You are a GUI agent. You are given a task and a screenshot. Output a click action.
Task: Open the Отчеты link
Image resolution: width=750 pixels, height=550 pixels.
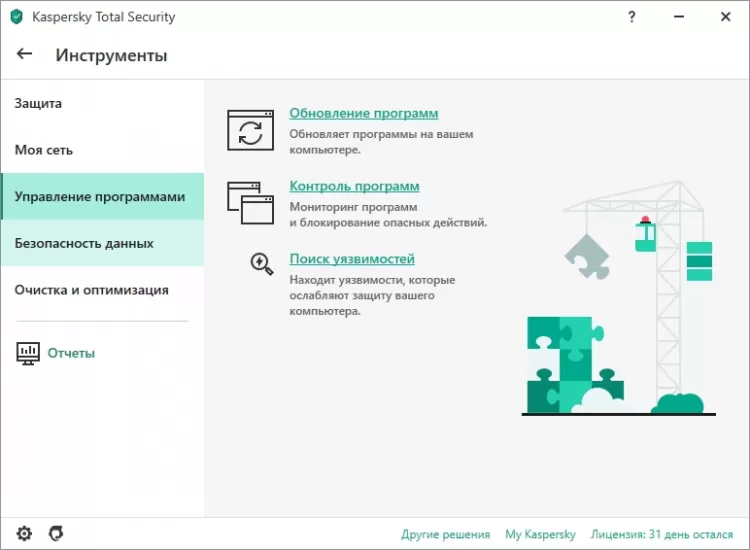pos(71,353)
